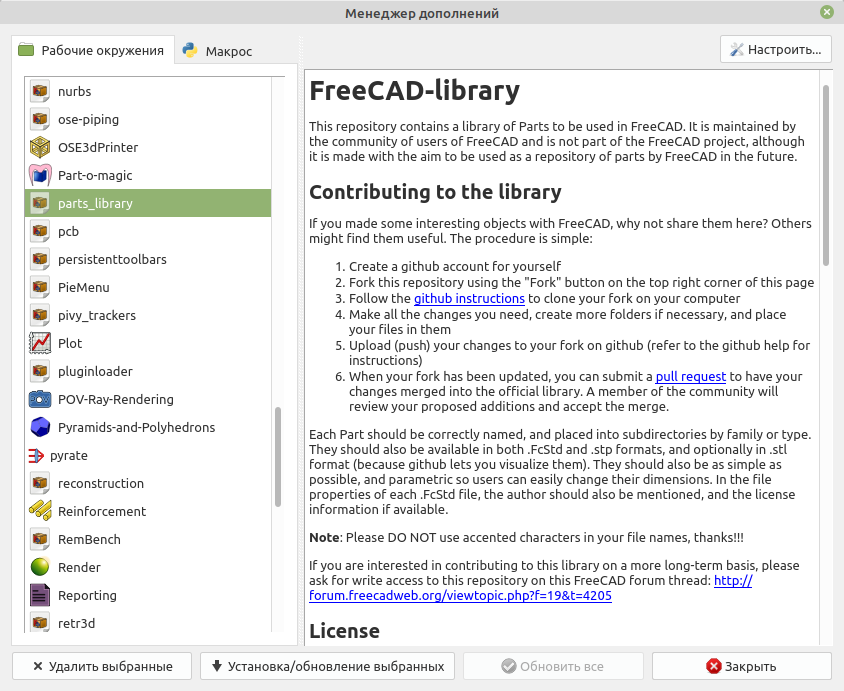Click the reconstruction package icon

click(x=40, y=483)
